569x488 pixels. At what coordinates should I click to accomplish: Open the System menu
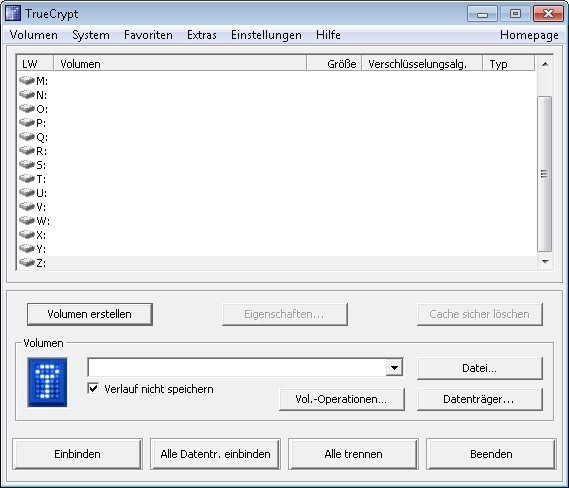pyautogui.click(x=91, y=35)
